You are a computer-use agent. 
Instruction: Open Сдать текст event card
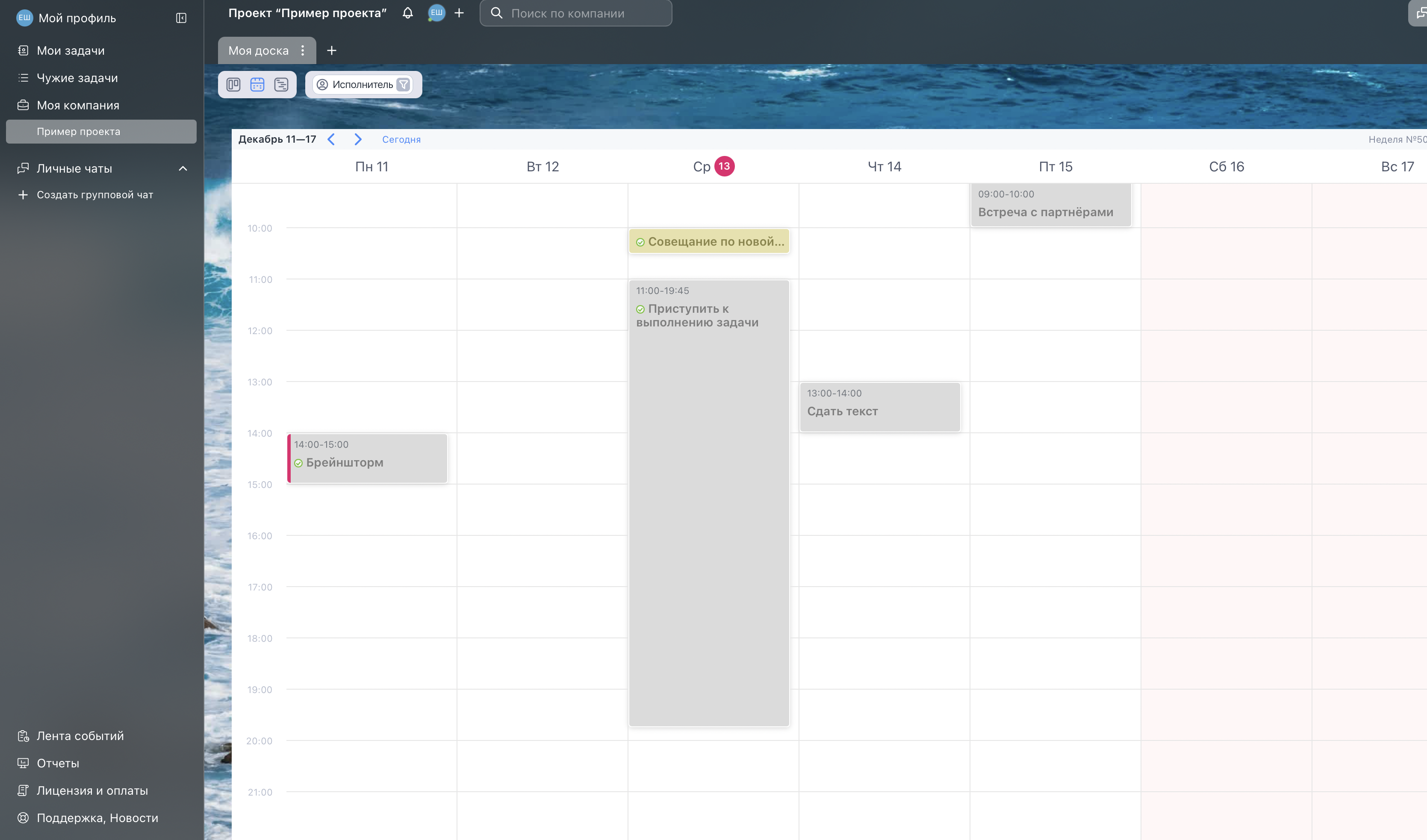point(880,407)
